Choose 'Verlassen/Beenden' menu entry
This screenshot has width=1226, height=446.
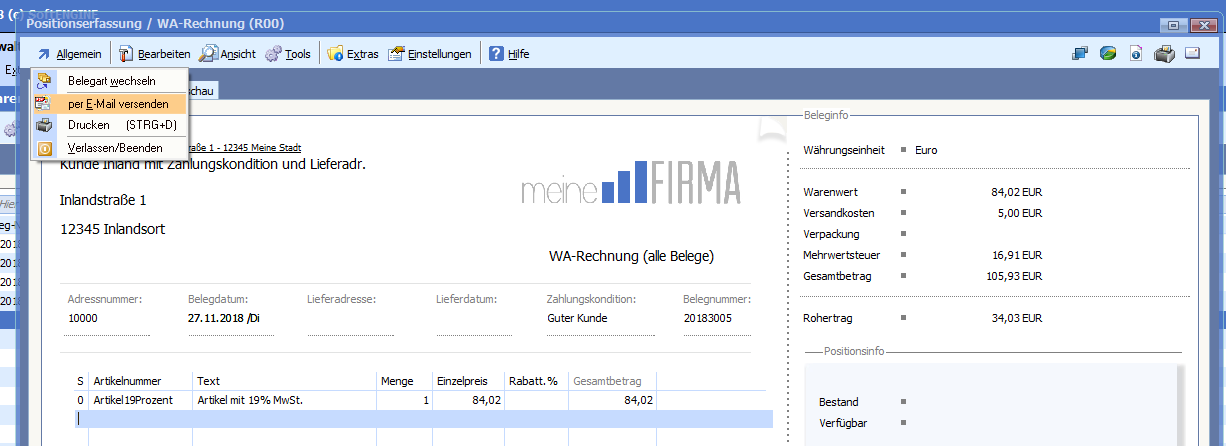point(115,148)
